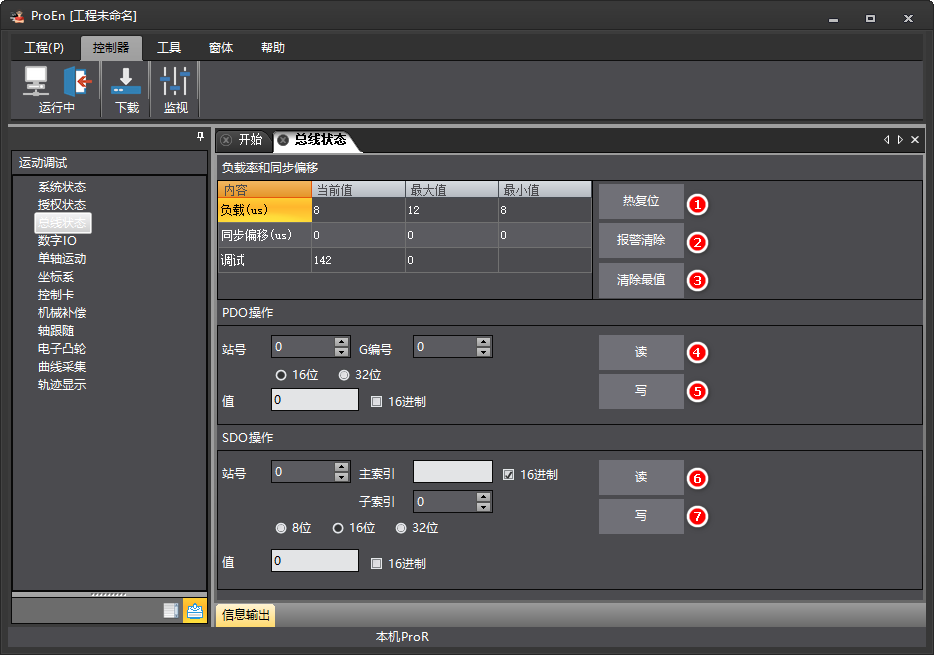934x655 pixels.
Task: Increase the 子索引 spinner value
Action: (484, 497)
